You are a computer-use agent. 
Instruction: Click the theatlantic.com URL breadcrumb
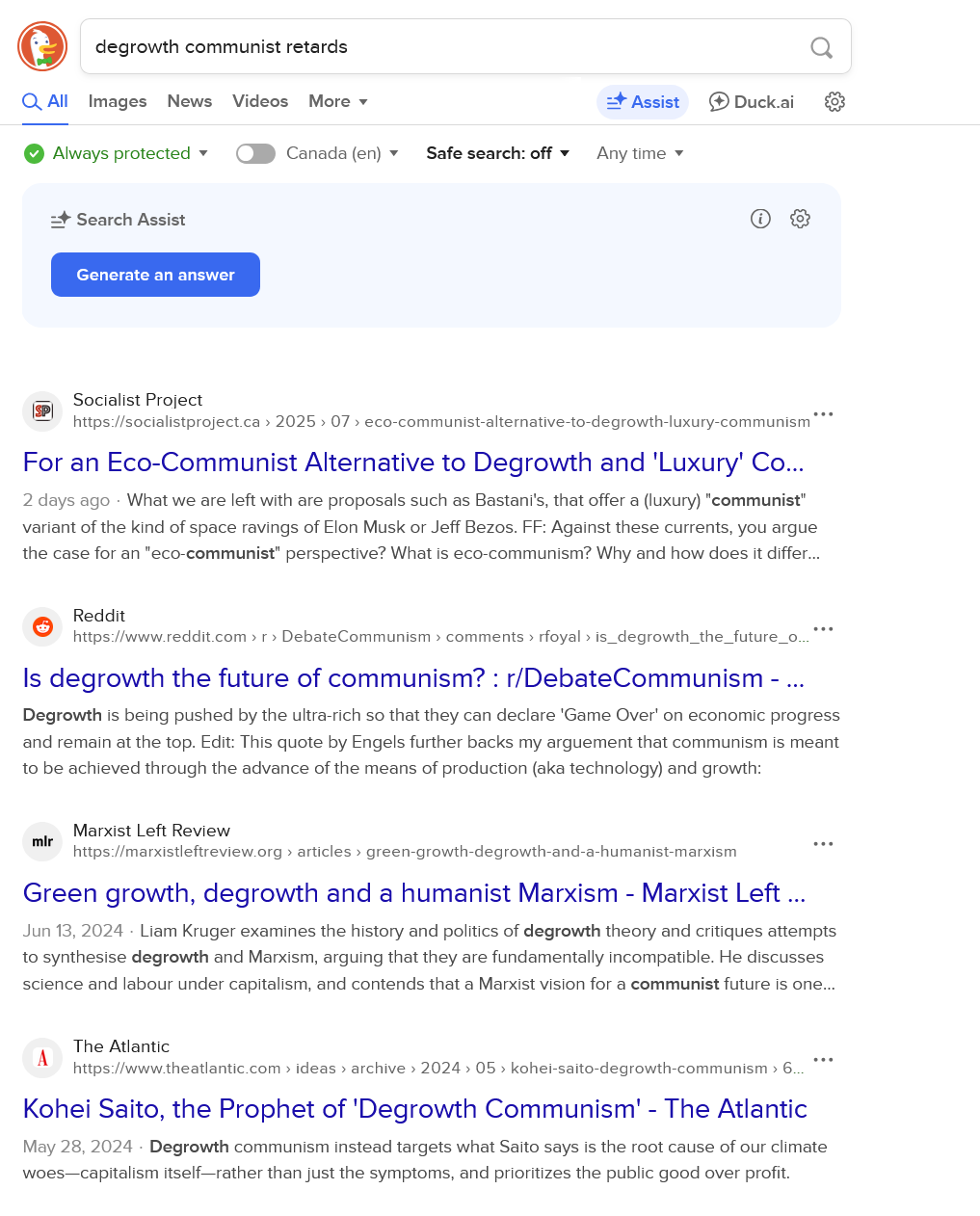click(x=439, y=1068)
